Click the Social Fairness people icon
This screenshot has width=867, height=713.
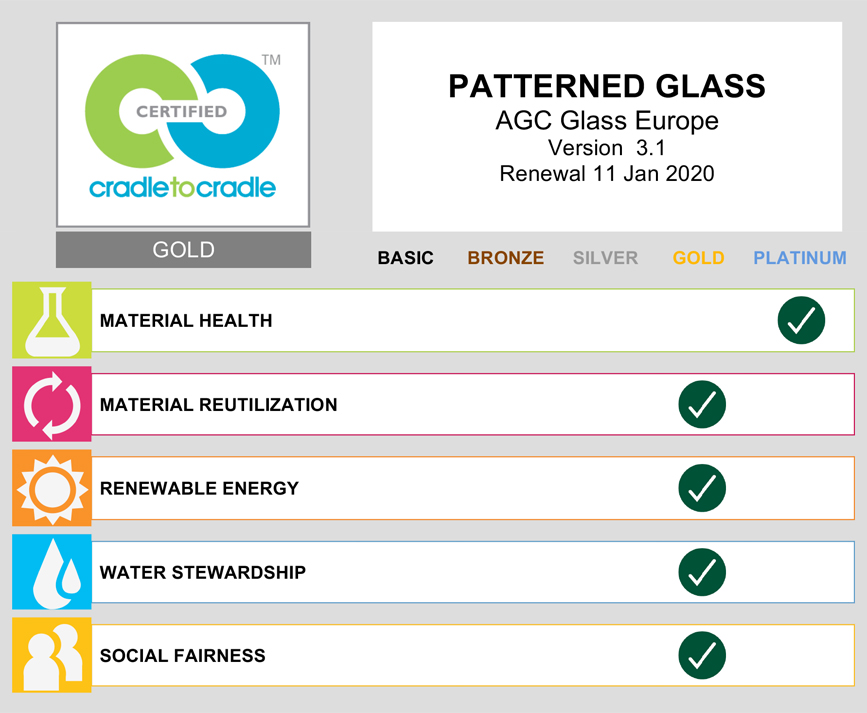[x=52, y=656]
